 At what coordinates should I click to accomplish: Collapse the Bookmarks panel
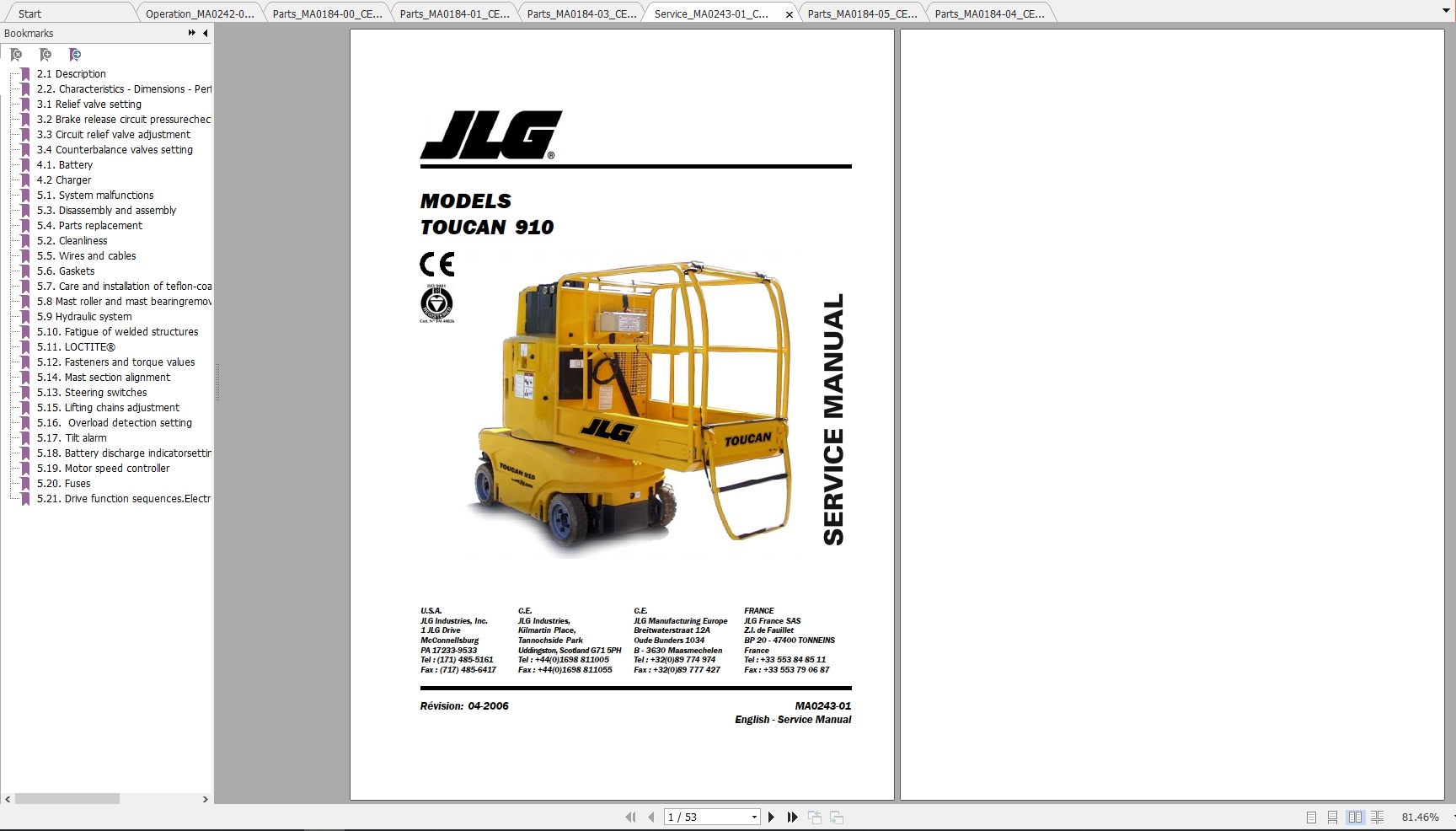(x=205, y=34)
